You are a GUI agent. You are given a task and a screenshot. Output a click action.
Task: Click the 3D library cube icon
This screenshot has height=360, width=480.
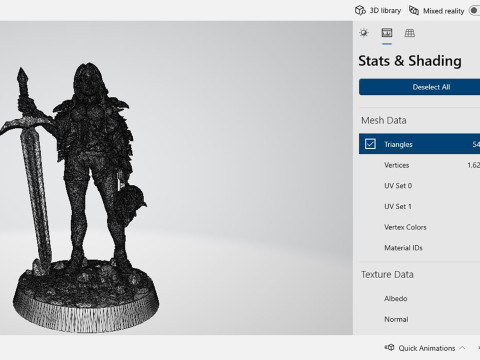(x=360, y=11)
